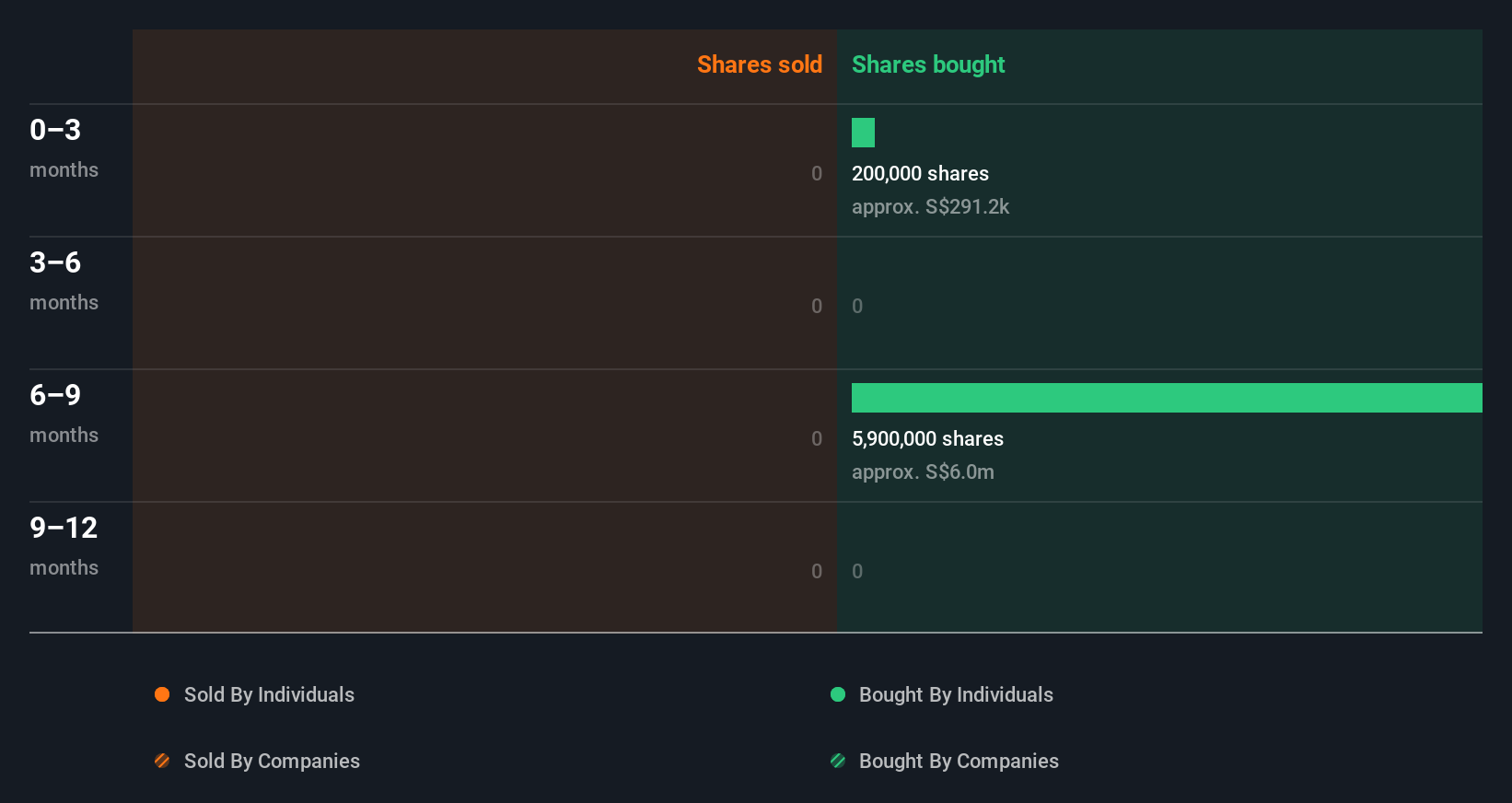This screenshot has height=803, width=1512.
Task: Click the orange Sold By Individuals legend dot
Action: (162, 694)
